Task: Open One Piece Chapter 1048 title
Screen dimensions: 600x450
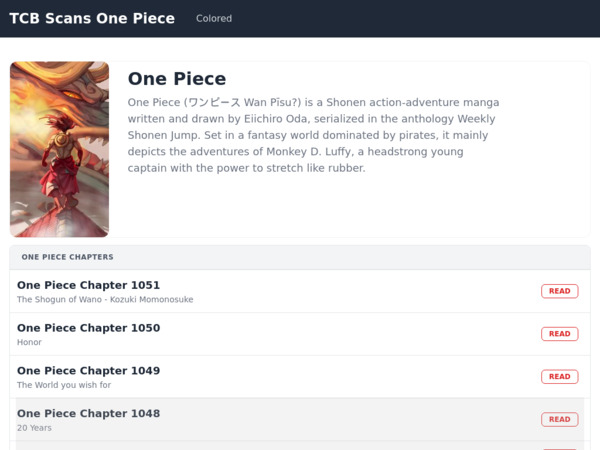Action: 88,414
